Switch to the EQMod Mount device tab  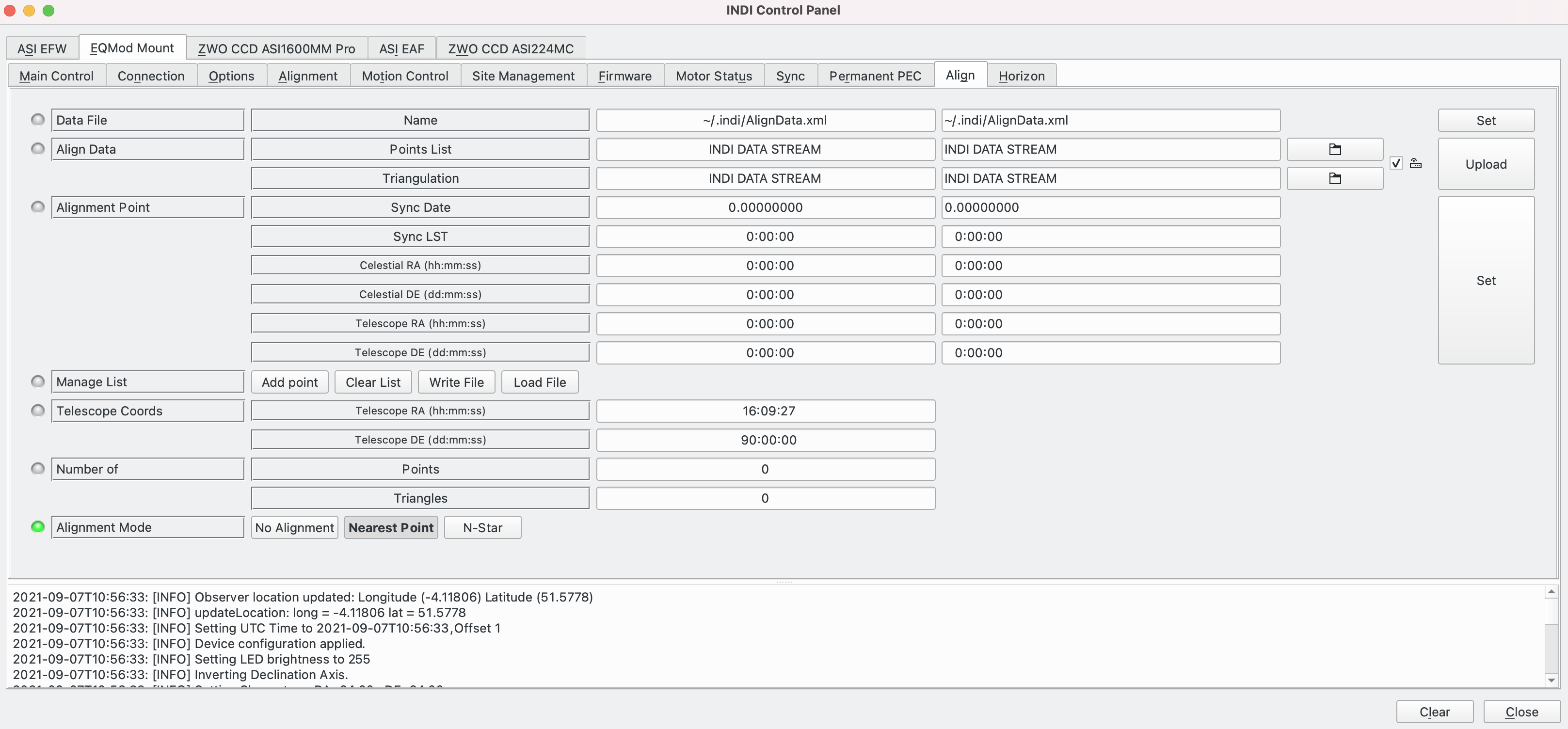pos(132,48)
